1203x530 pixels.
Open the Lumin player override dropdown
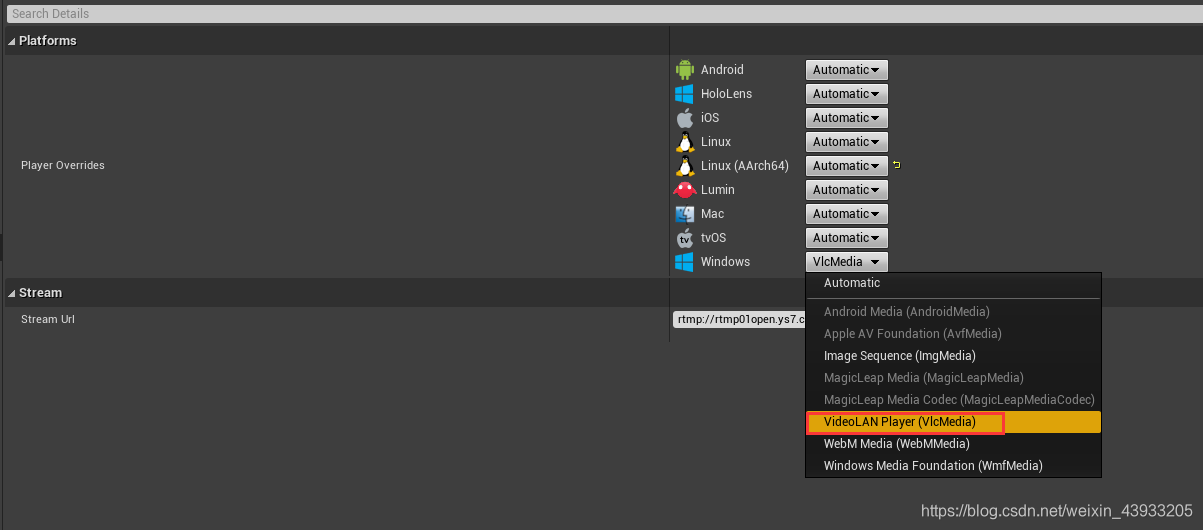coord(846,190)
